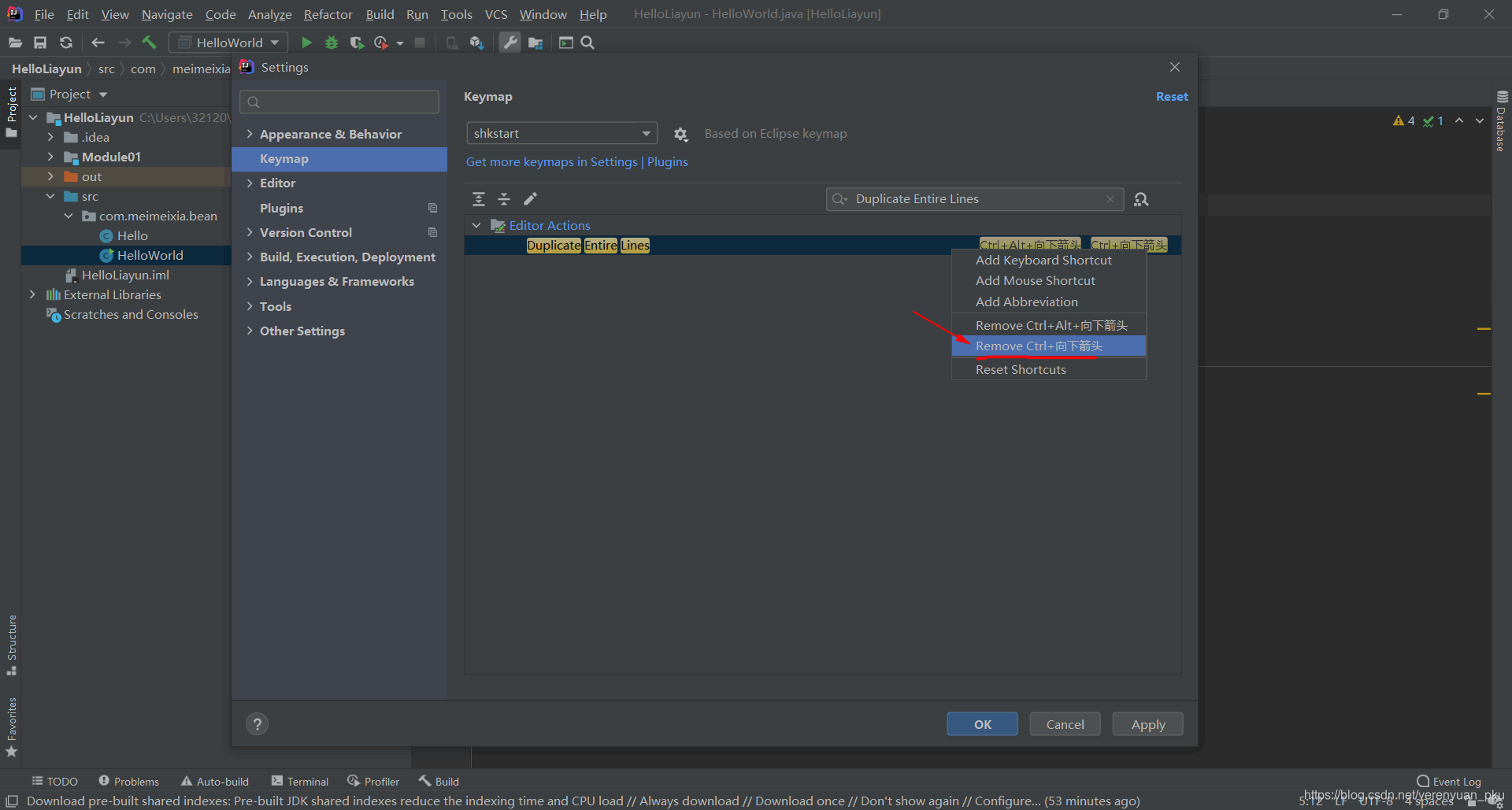Click the Structure tool window tab
Screen dimensions: 1512x810
point(12,645)
